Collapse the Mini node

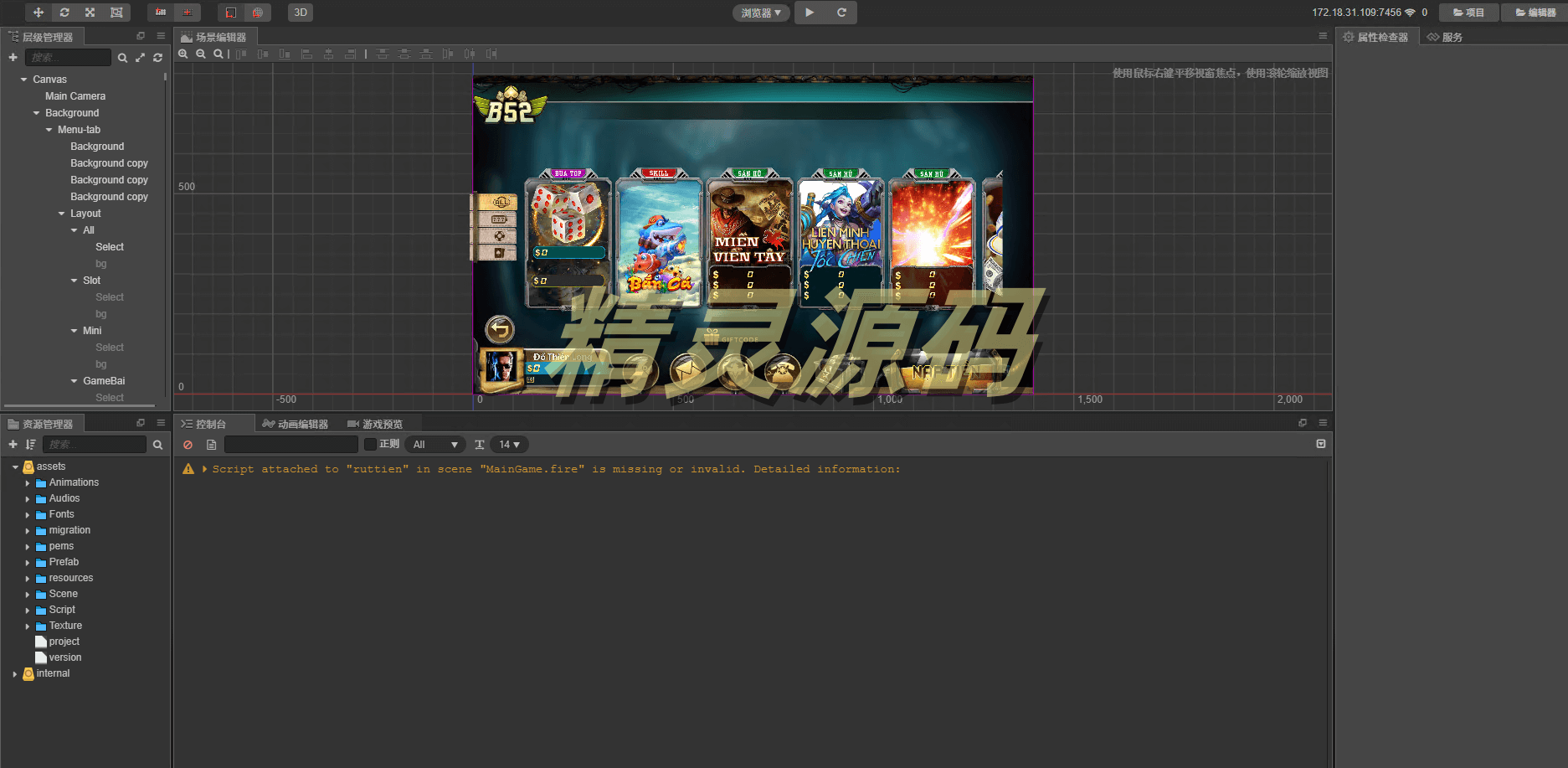click(x=74, y=331)
